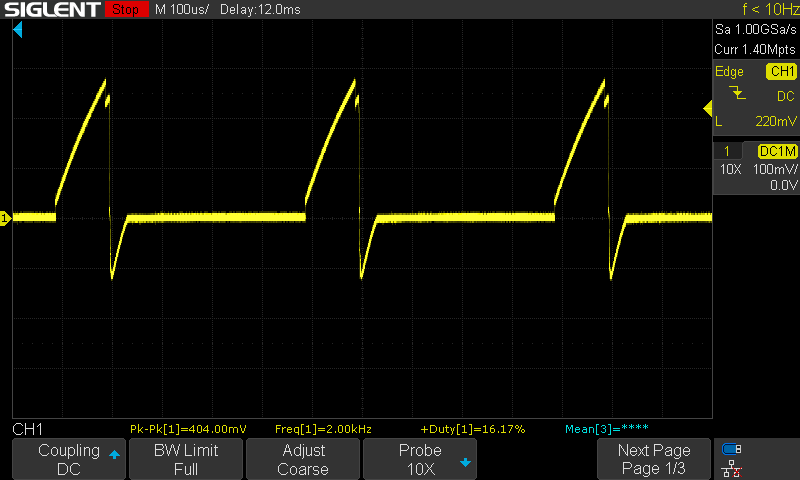
Task: Toggle Adjust between Coarse and Fine
Action: [303, 459]
